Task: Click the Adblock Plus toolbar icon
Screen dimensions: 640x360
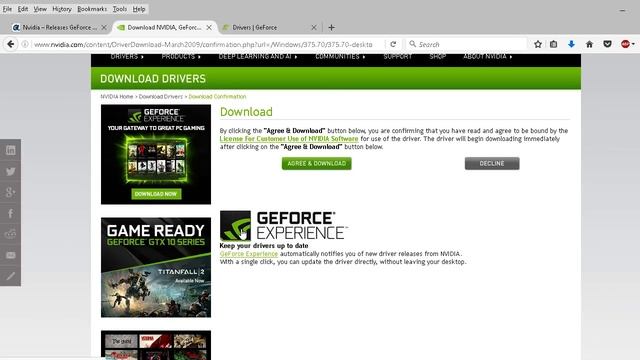Action: point(625,44)
